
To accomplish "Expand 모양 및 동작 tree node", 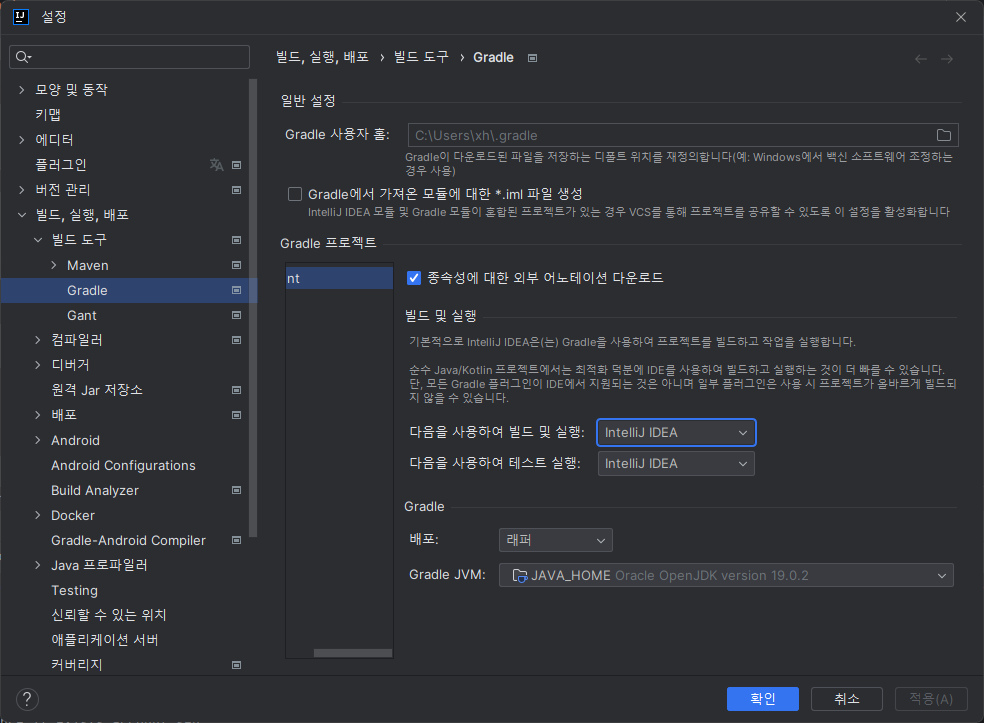I will coord(22,90).
